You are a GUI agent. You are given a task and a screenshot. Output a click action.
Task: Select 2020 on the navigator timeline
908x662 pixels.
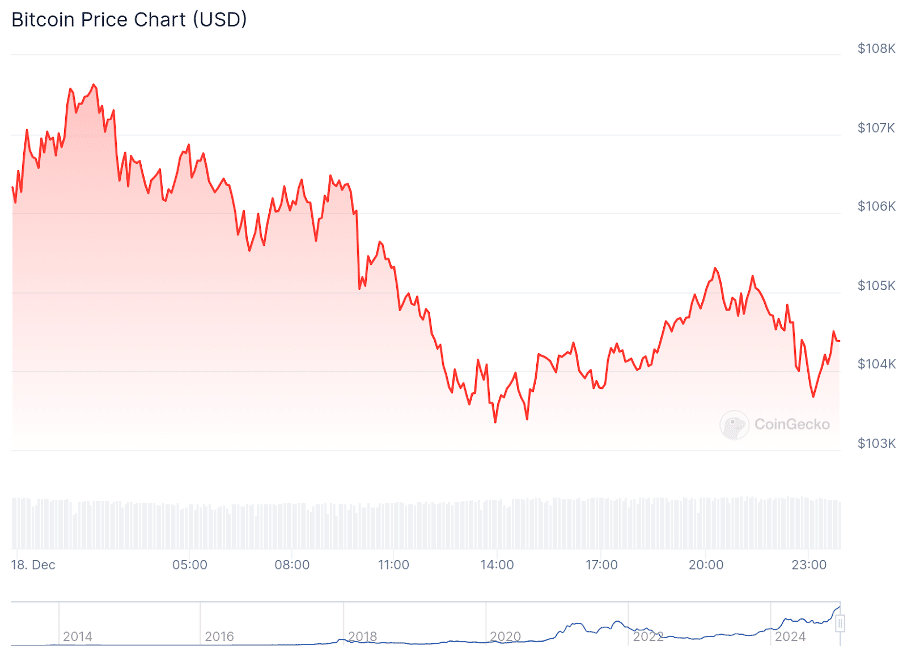click(505, 636)
